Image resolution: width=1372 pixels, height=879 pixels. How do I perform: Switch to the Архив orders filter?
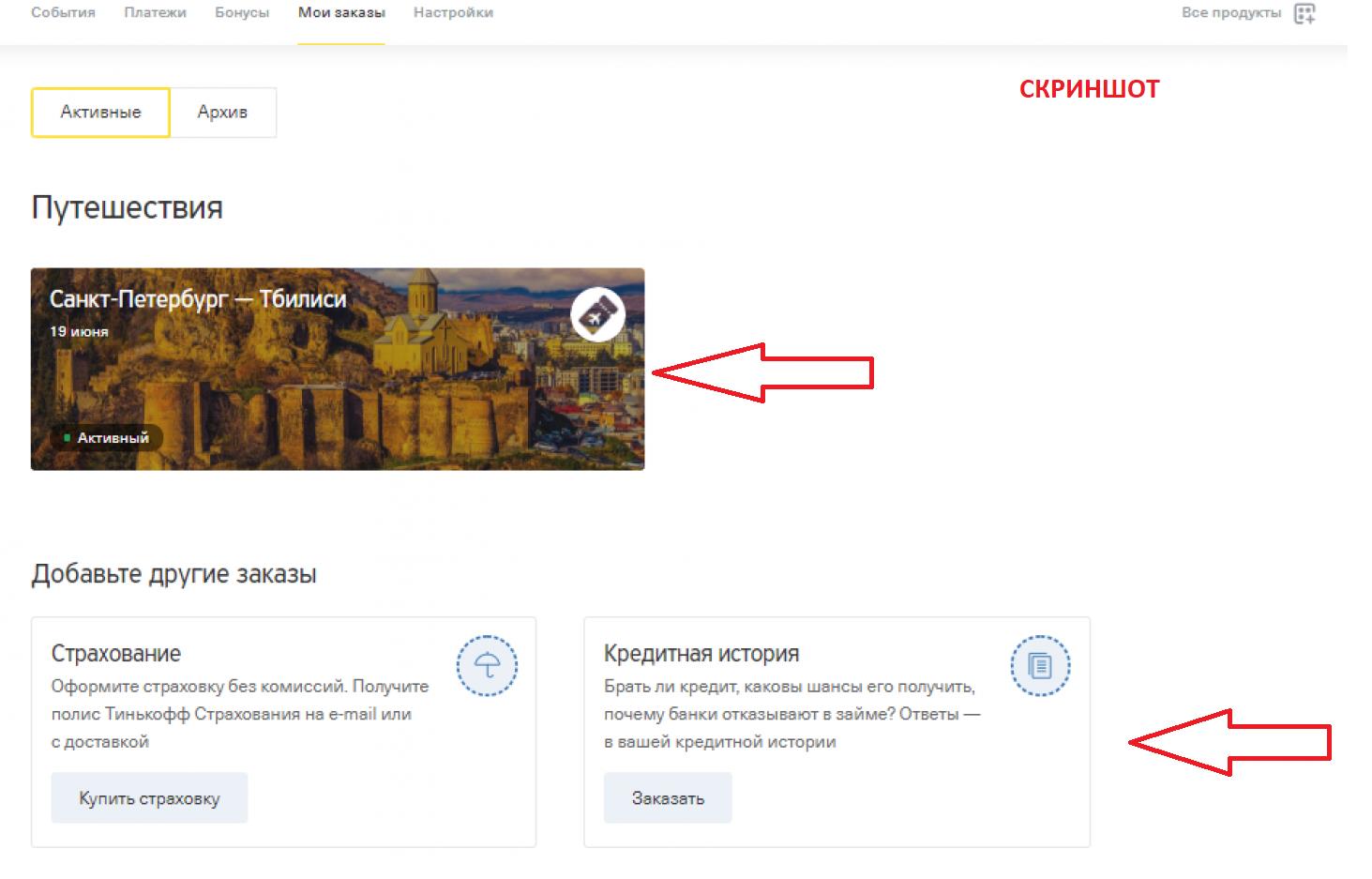222,113
